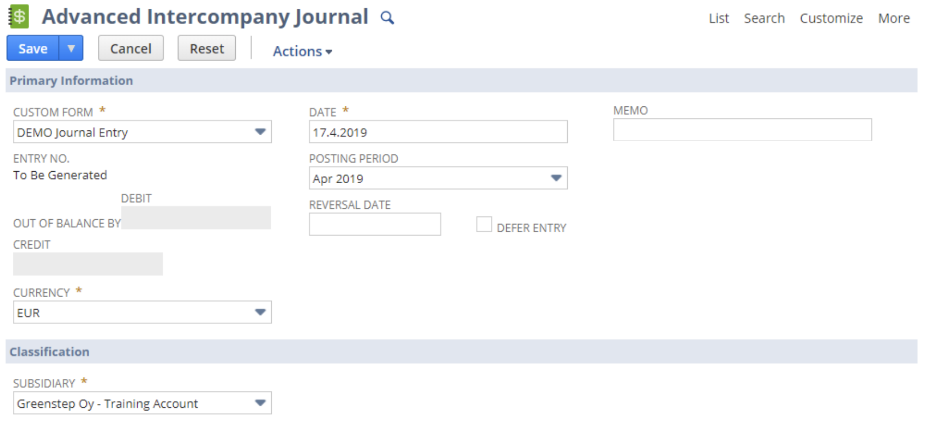The width and height of the screenshot is (928, 433).
Task: Open the More menu
Action: coord(894,18)
